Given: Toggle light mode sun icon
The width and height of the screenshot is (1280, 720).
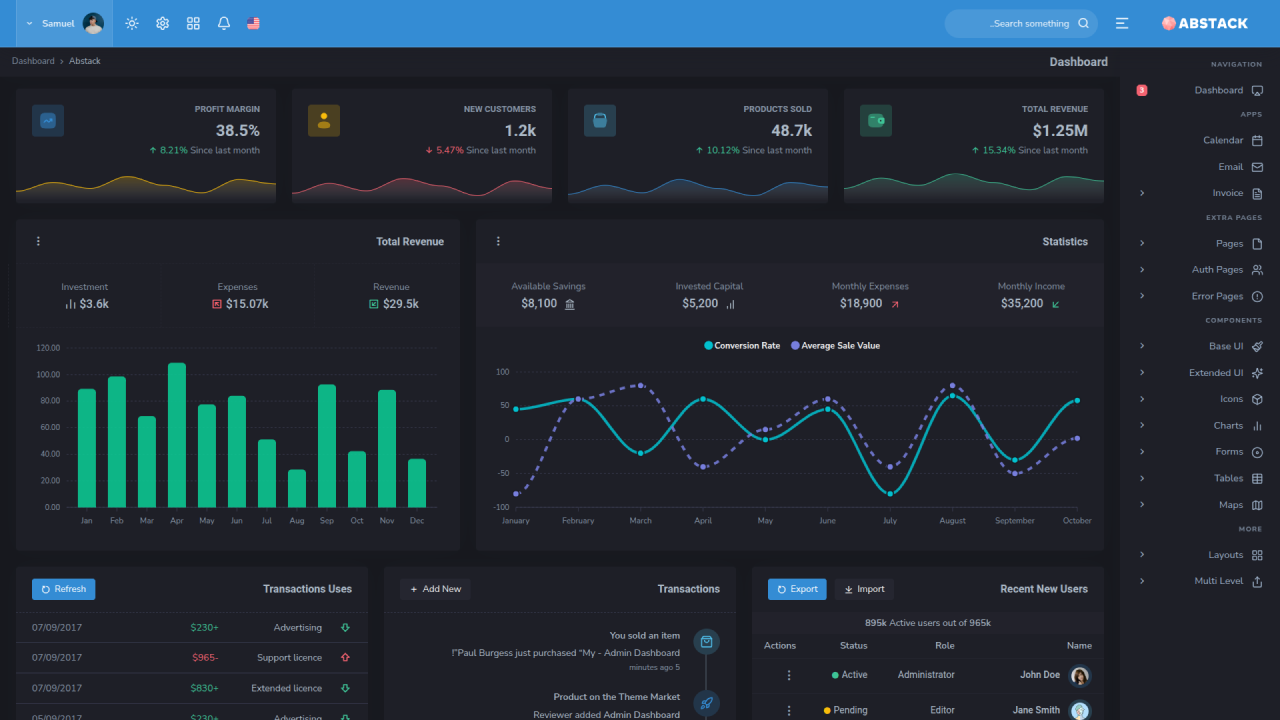Looking at the screenshot, I should coord(132,23).
